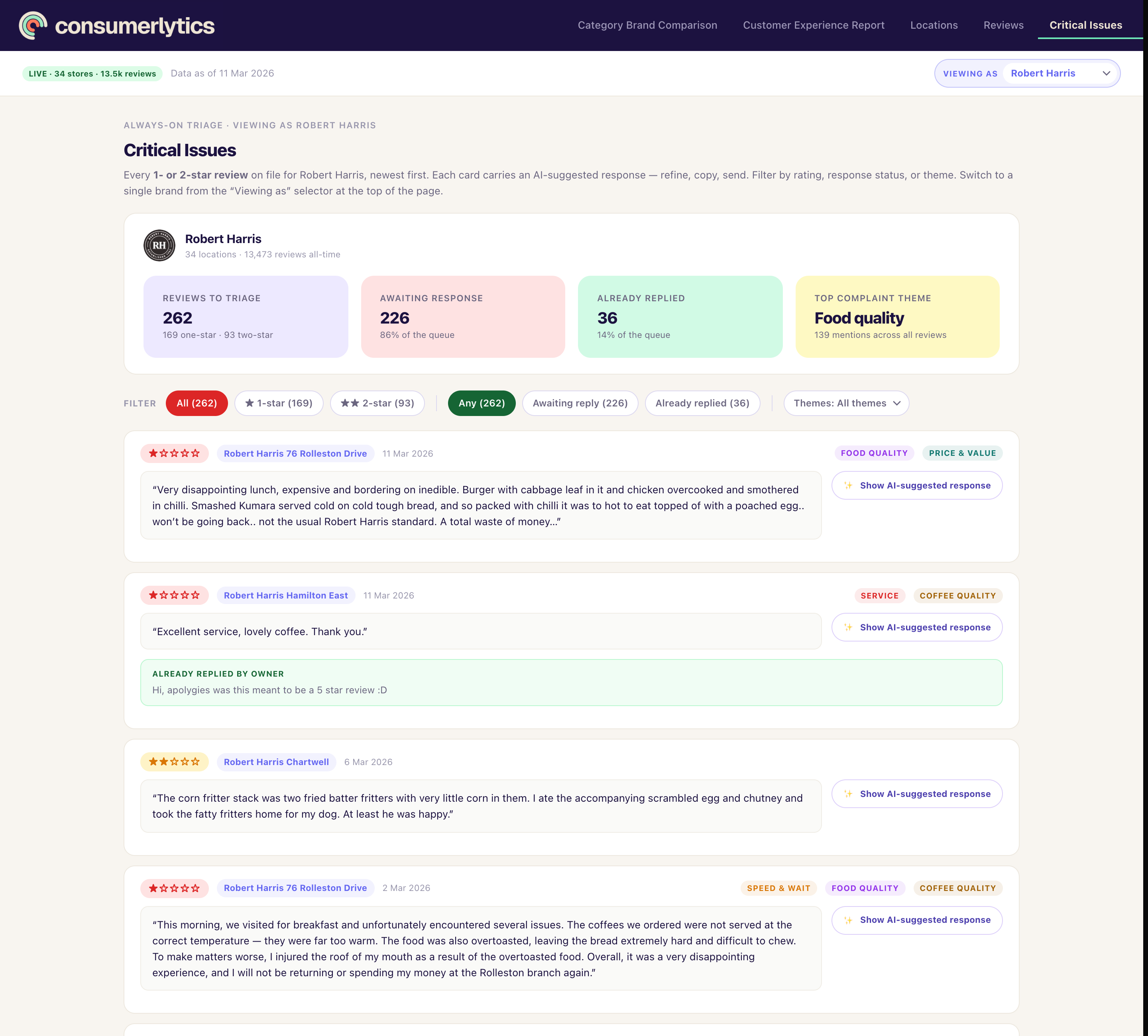Click one-star rating badge on Hamilton East review

pyautogui.click(x=174, y=595)
